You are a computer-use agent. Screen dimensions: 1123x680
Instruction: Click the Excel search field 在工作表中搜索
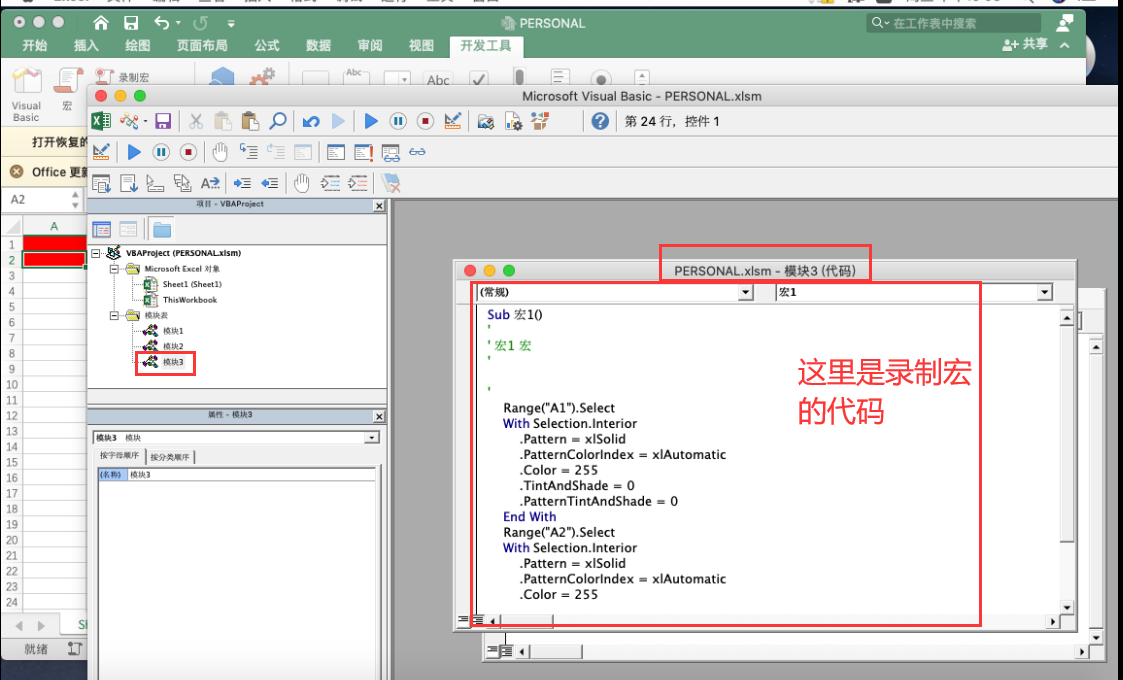click(x=953, y=24)
